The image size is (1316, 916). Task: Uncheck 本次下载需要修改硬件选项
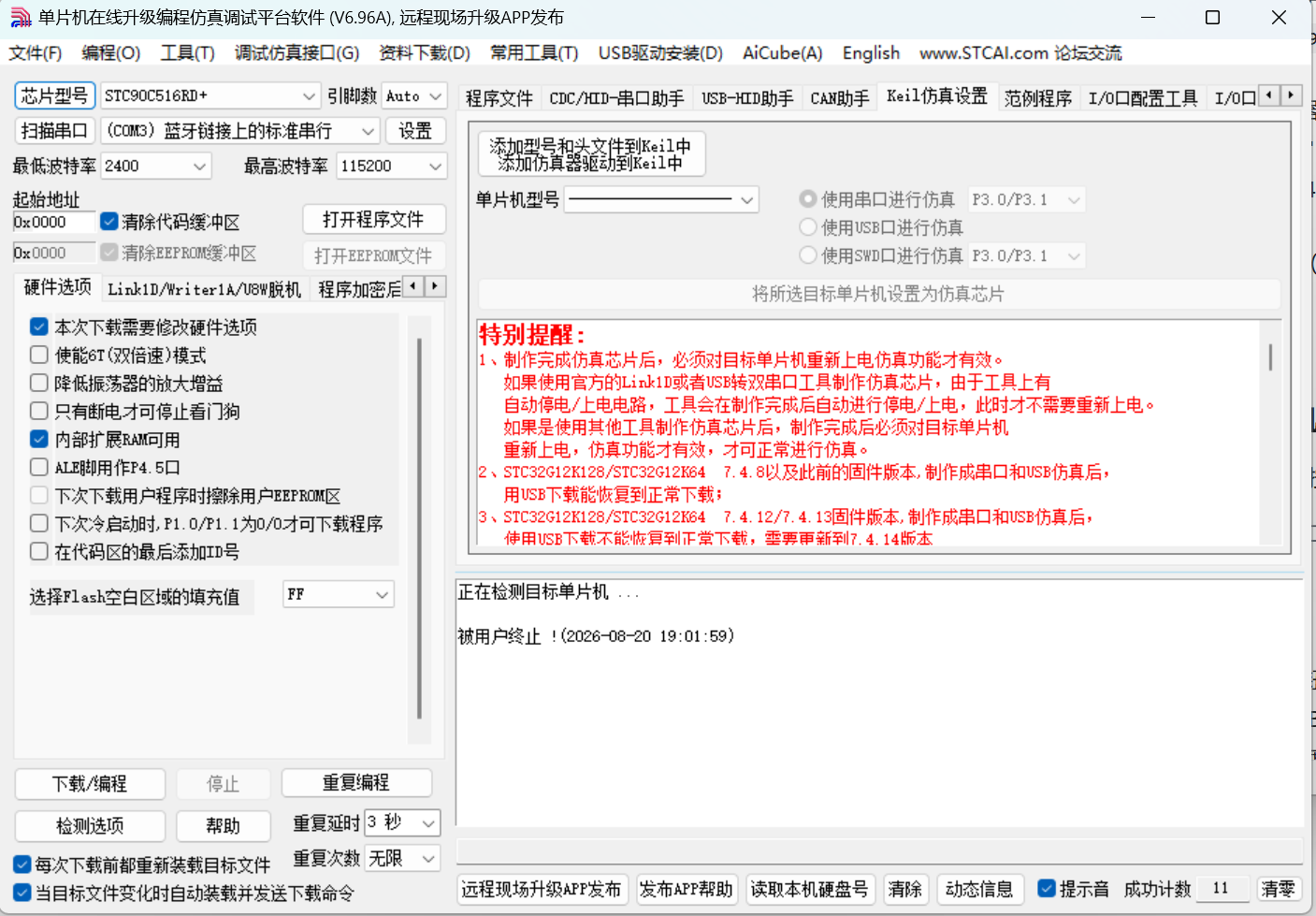pyautogui.click(x=39, y=327)
